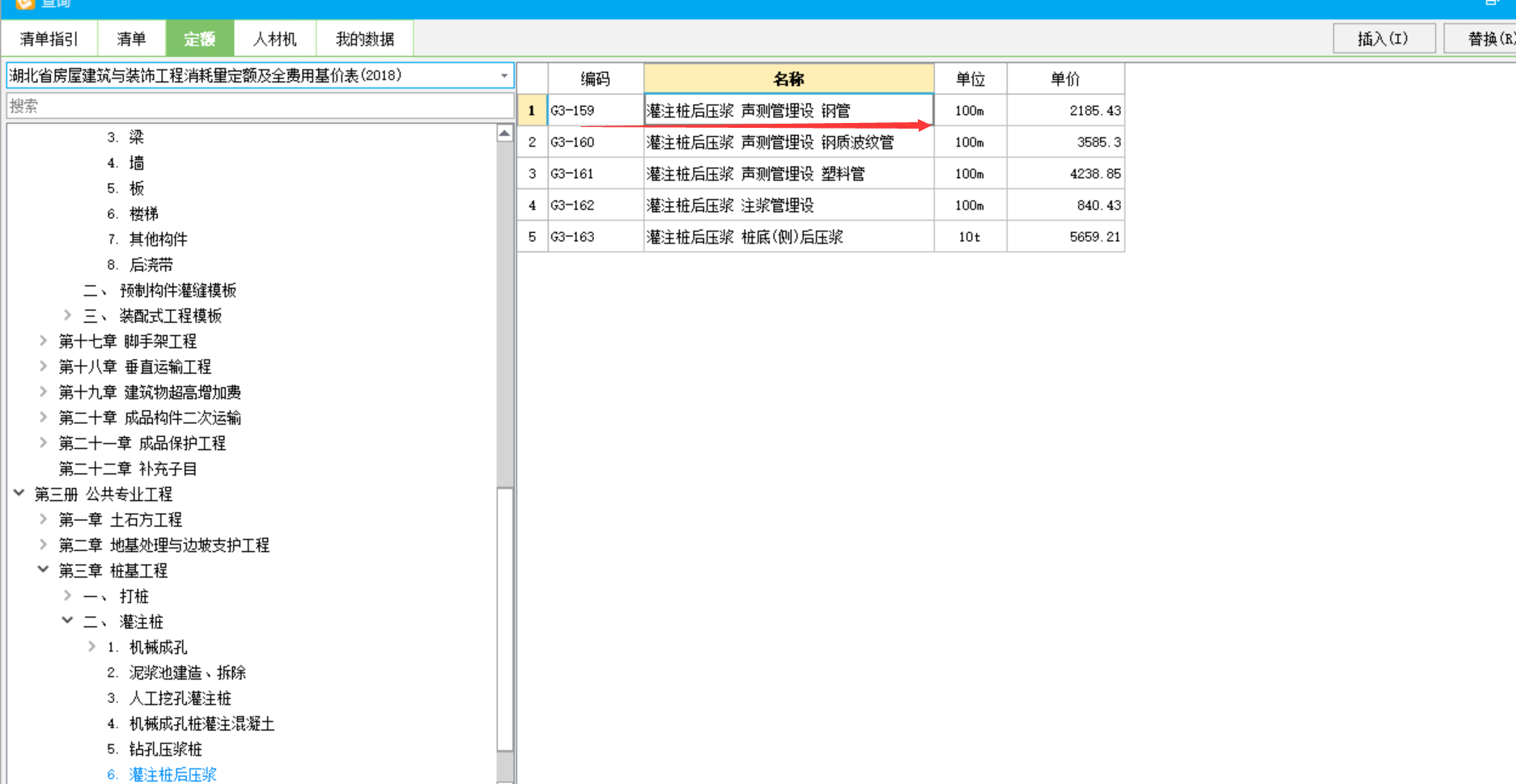Expand 第二十章 成品构件二次运输
Image resolution: width=1516 pixels, height=784 pixels.
tap(44, 417)
